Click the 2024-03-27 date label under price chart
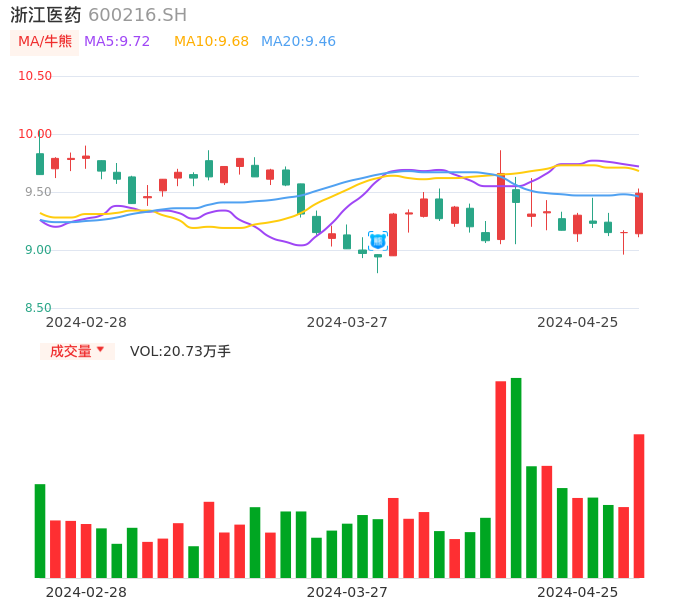This screenshot has width=686, height=606. [x=347, y=322]
